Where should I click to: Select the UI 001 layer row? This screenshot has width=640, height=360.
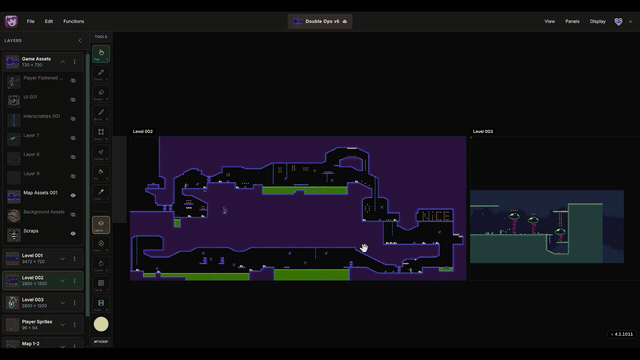(43, 100)
